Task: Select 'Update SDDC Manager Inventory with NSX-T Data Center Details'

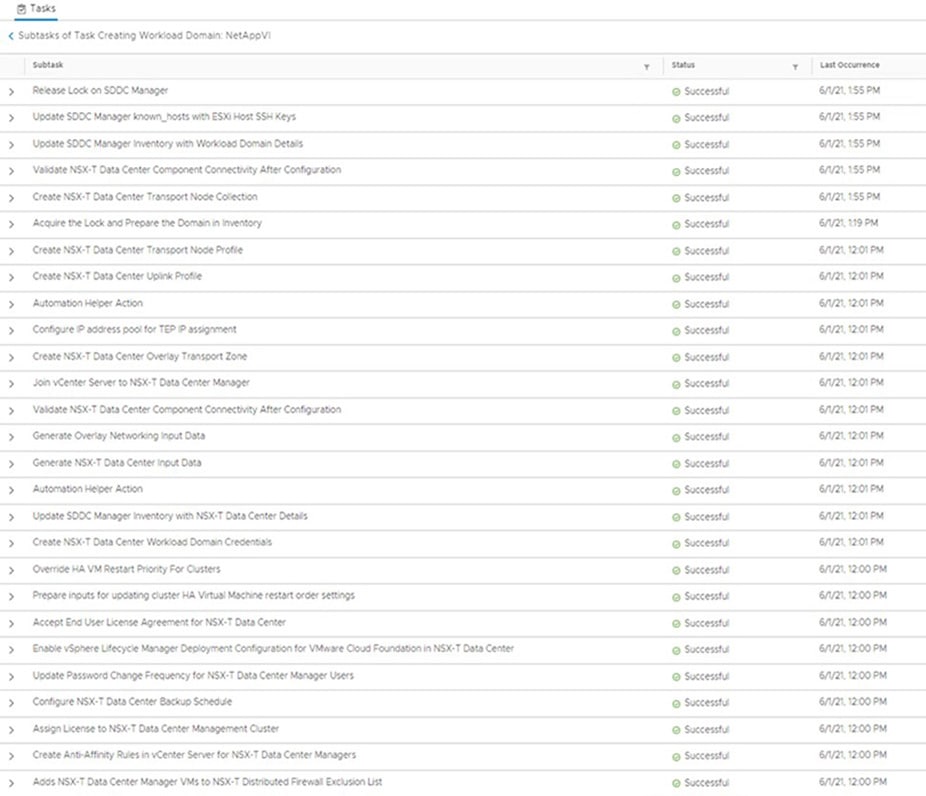Action: click(x=170, y=516)
